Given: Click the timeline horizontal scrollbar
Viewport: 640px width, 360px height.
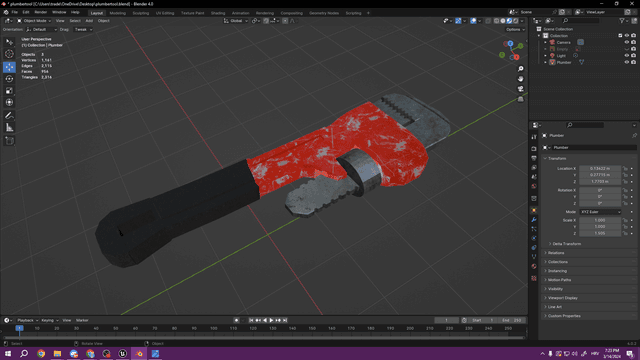Looking at the screenshot, I should [x=263, y=338].
